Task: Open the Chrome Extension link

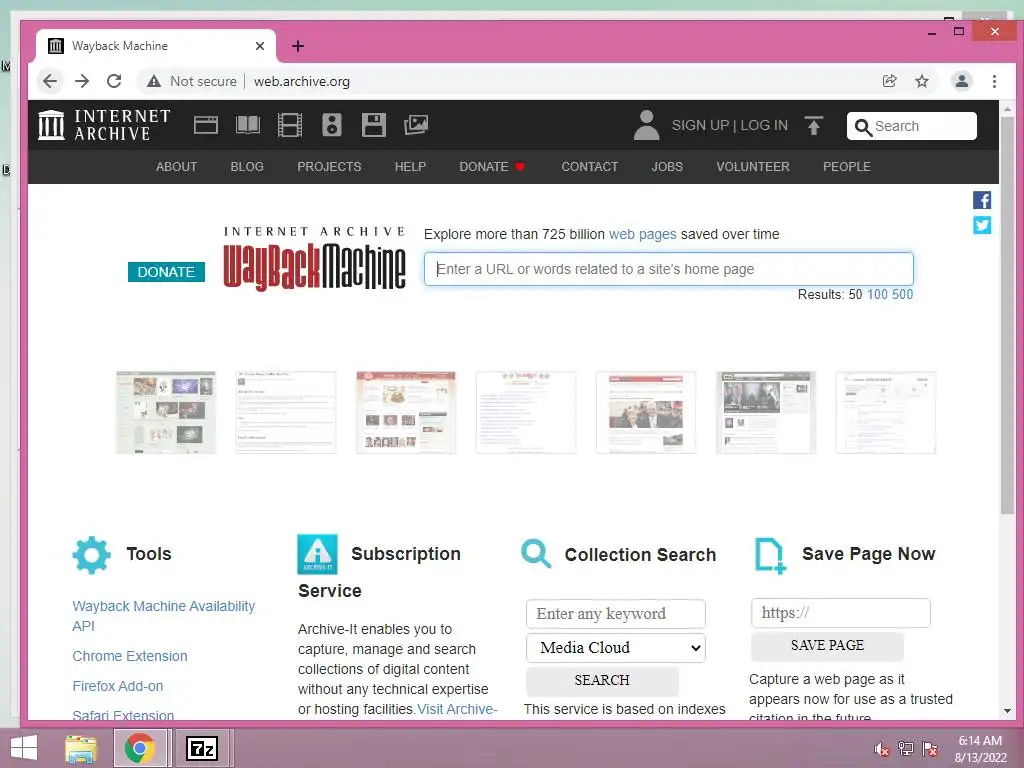Action: tap(130, 656)
